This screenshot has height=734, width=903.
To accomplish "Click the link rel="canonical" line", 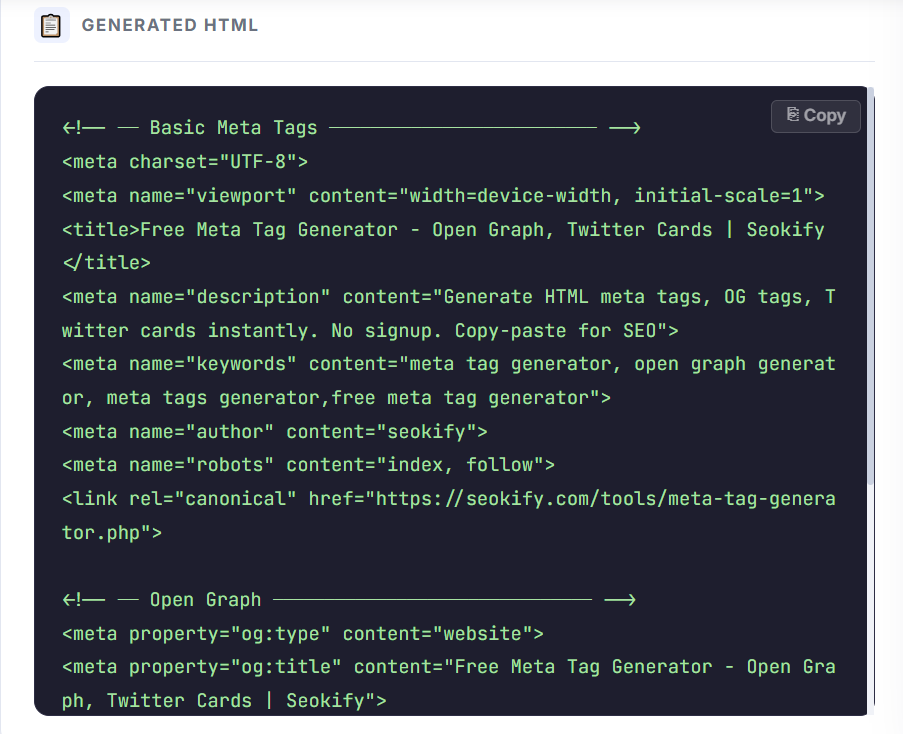I will [x=449, y=499].
